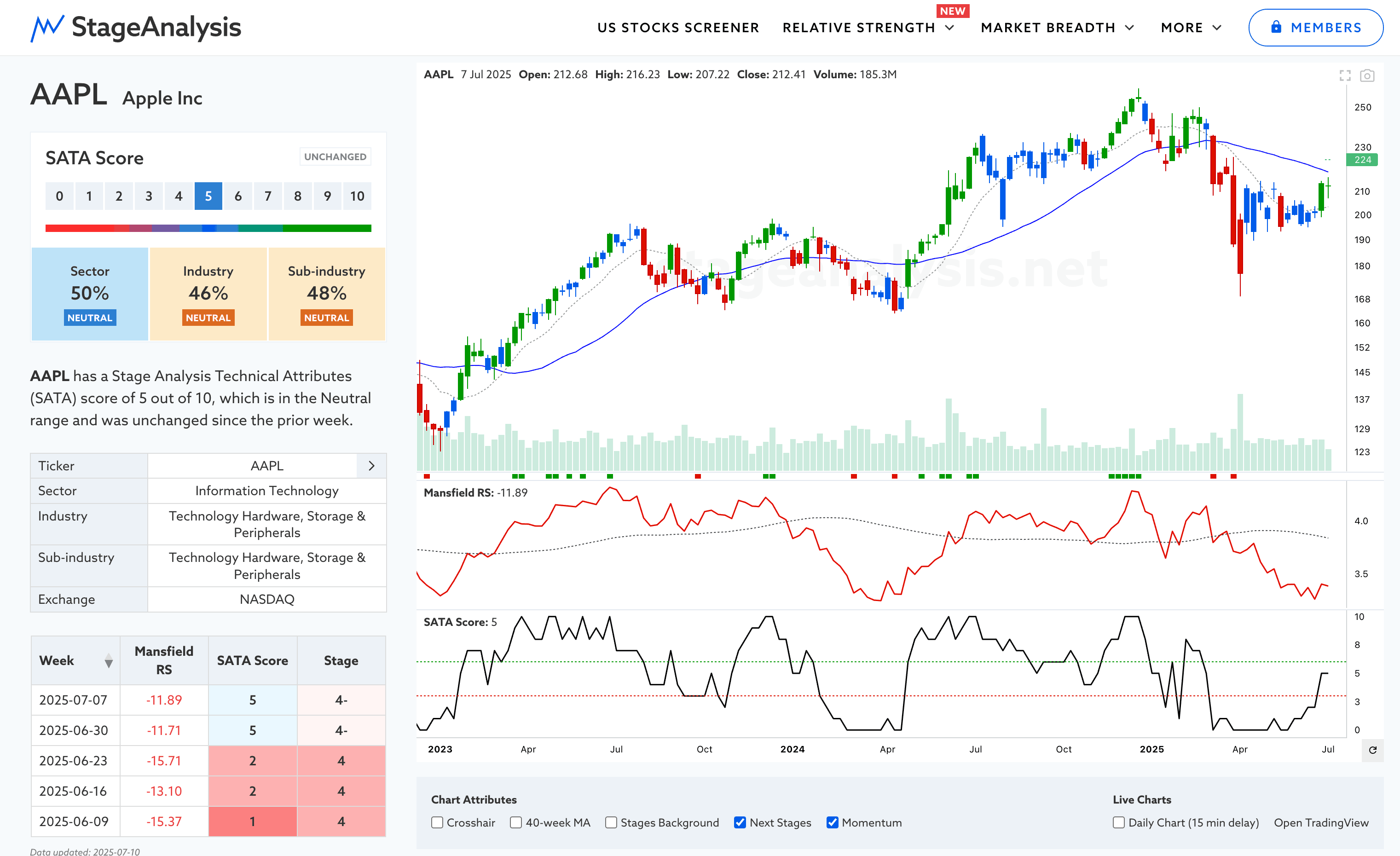This screenshot has width=1400, height=856.
Task: Click the StageAnalysis logo icon
Action: tap(47, 28)
